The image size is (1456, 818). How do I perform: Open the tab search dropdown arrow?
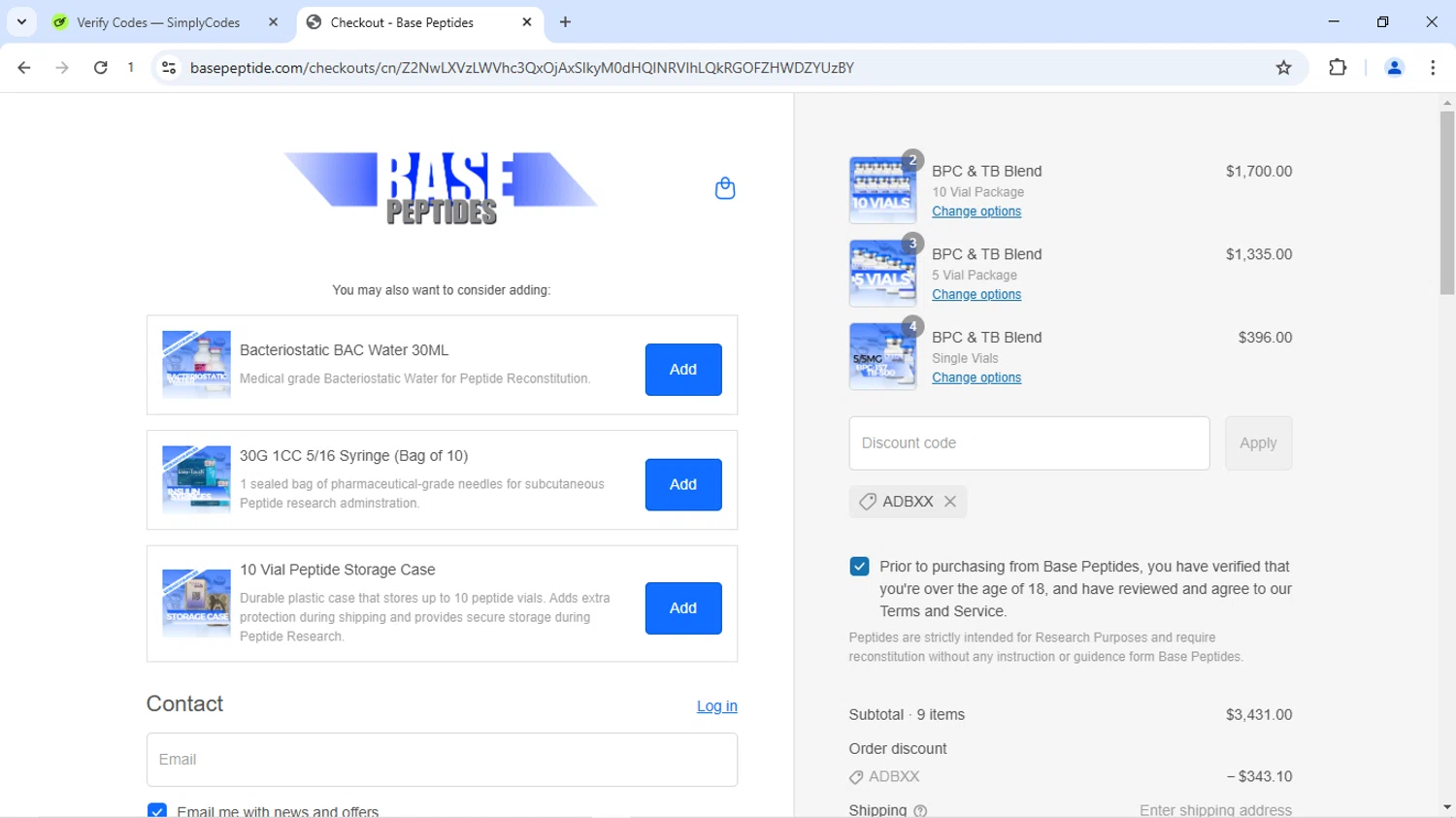pos(21,21)
